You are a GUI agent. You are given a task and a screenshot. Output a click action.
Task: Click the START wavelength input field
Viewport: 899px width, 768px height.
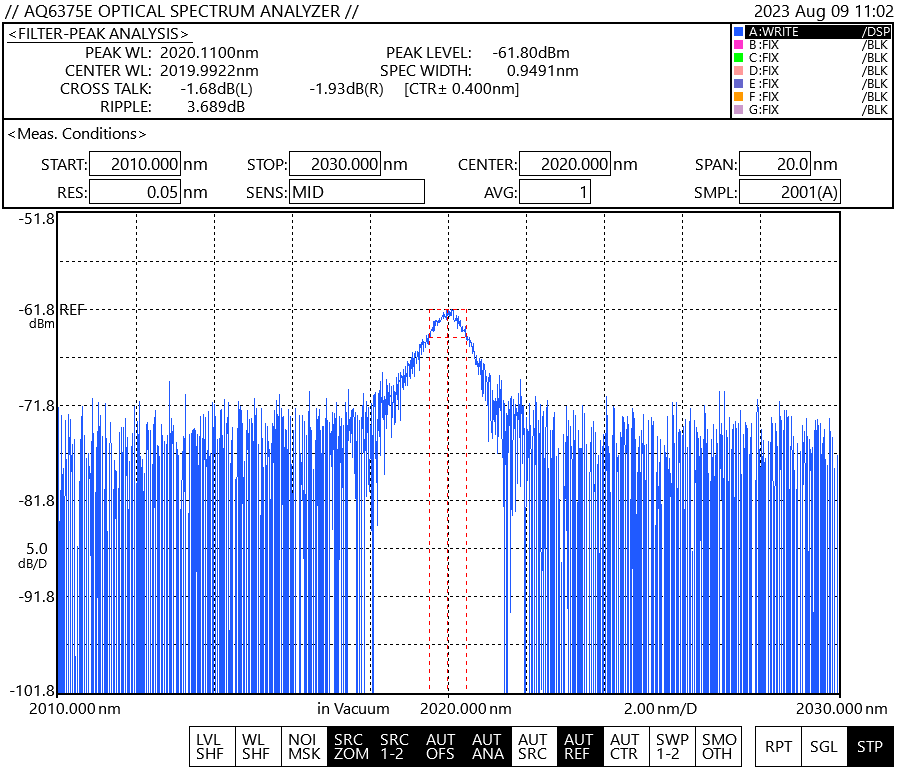134,165
